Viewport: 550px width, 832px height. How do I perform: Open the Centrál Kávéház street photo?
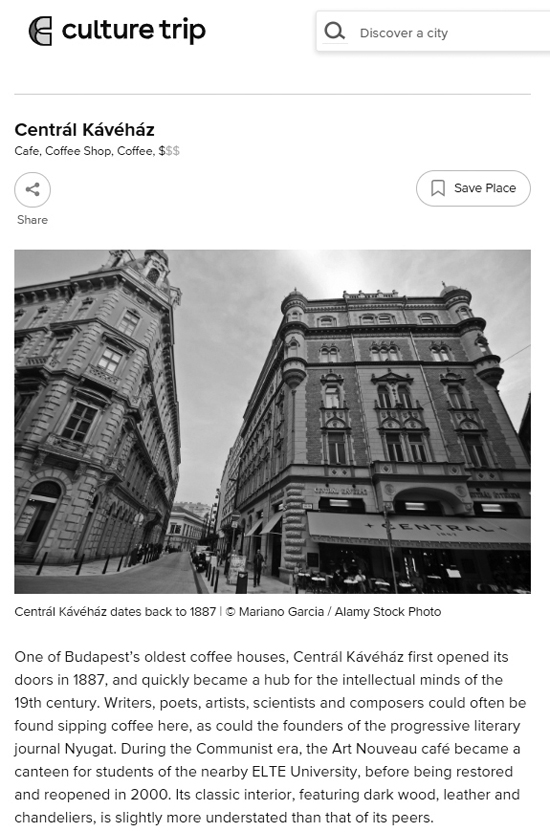(x=272, y=421)
